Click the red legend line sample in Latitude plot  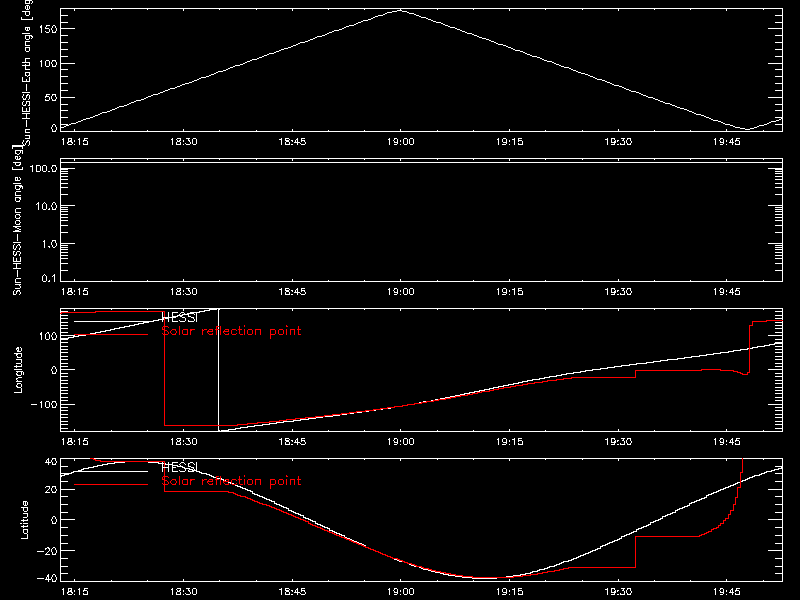pos(111,484)
